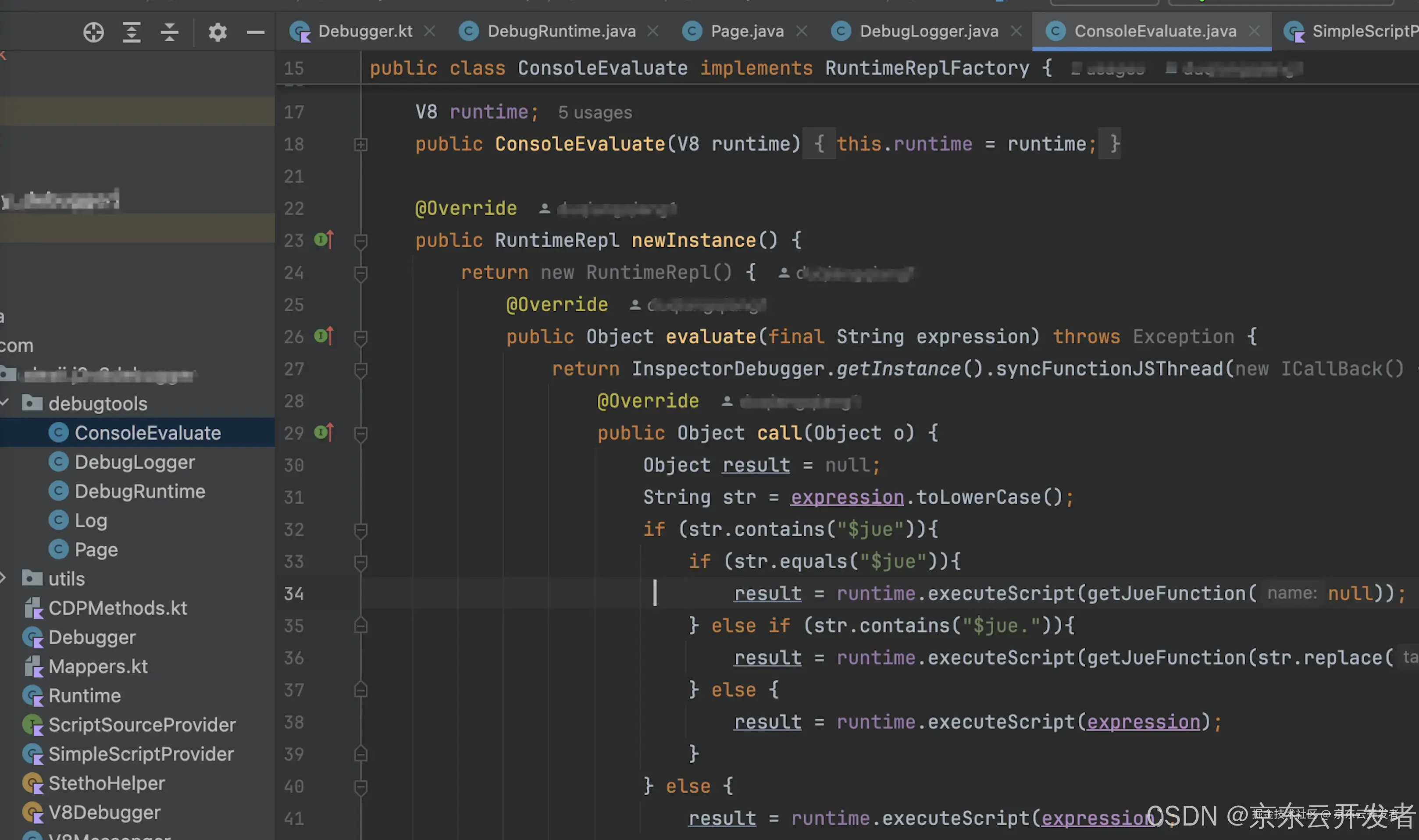Screen dimensions: 1419x840
Task: Click the implements gutter icon on line 26
Action: tap(324, 336)
